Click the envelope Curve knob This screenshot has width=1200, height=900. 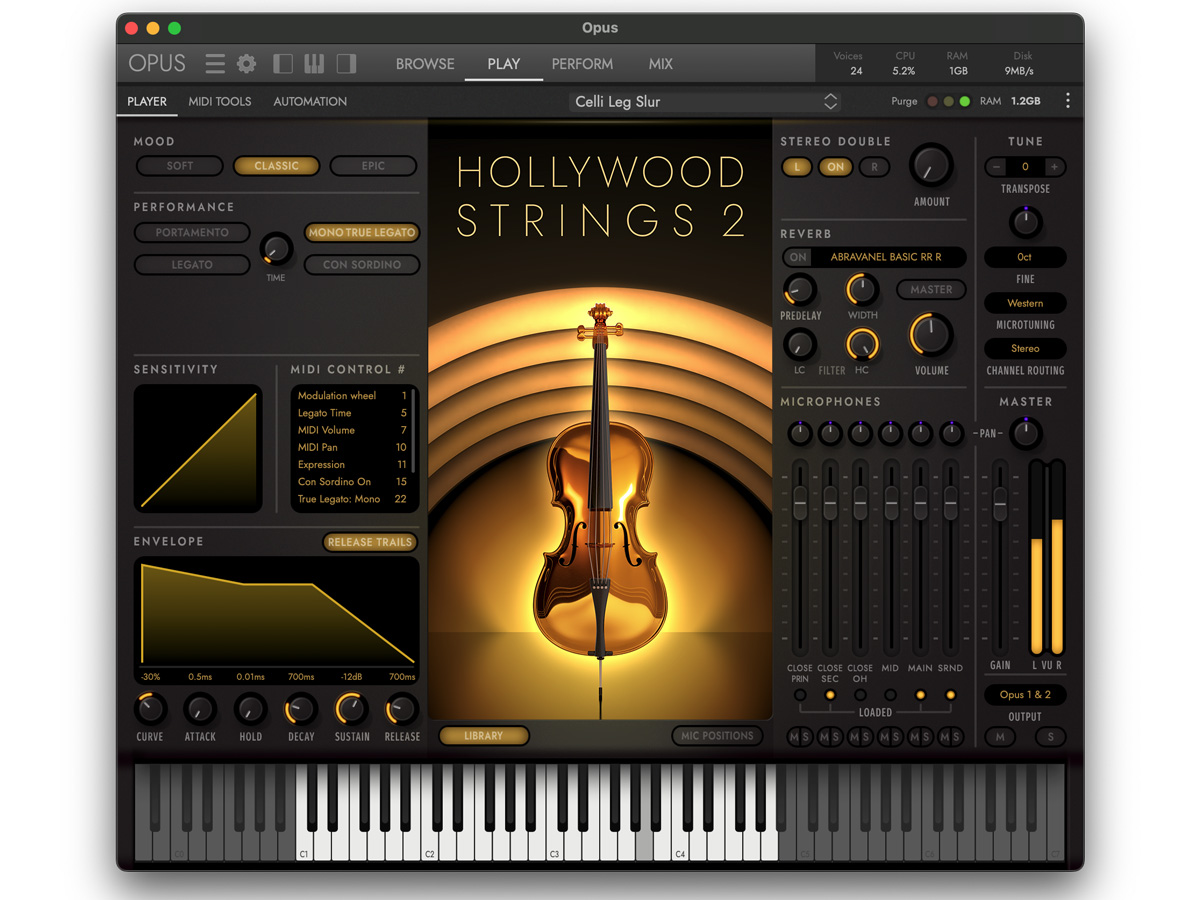(150, 710)
